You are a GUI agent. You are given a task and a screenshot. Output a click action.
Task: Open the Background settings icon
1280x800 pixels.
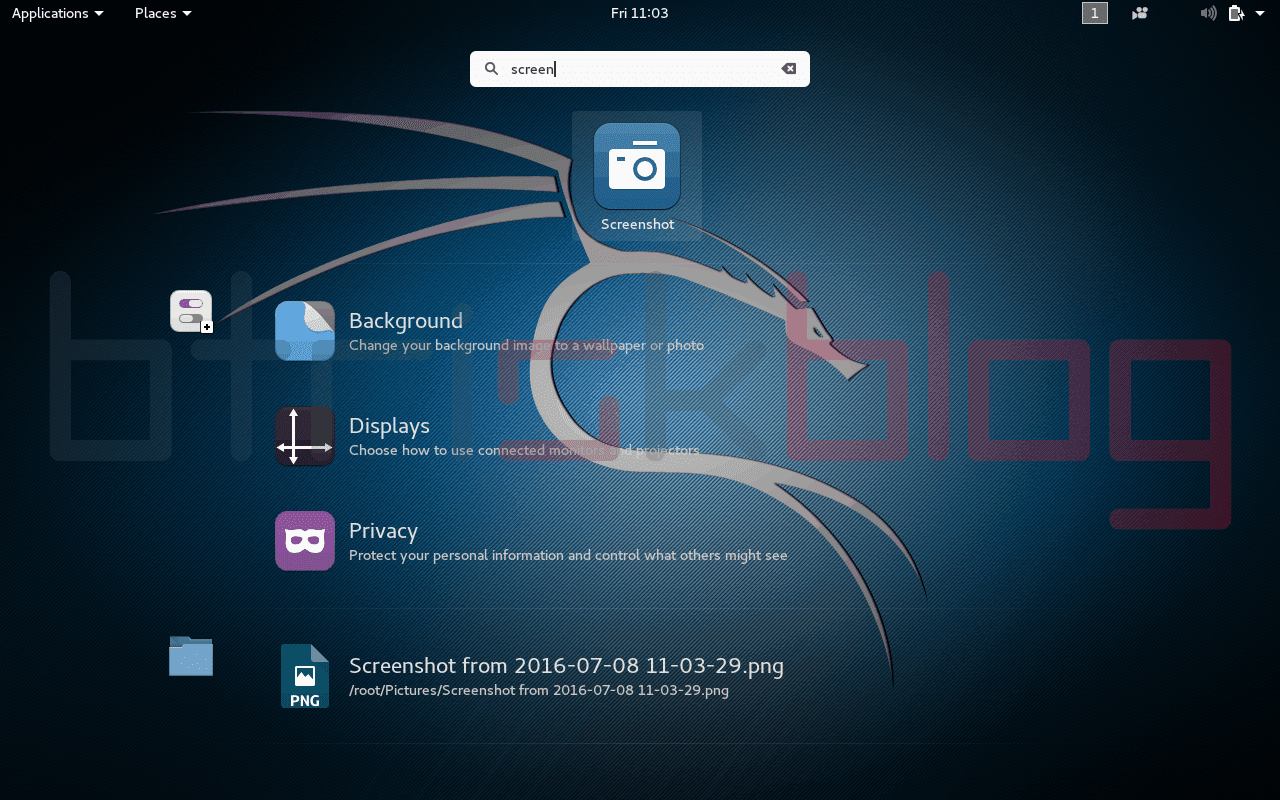pyautogui.click(x=305, y=331)
